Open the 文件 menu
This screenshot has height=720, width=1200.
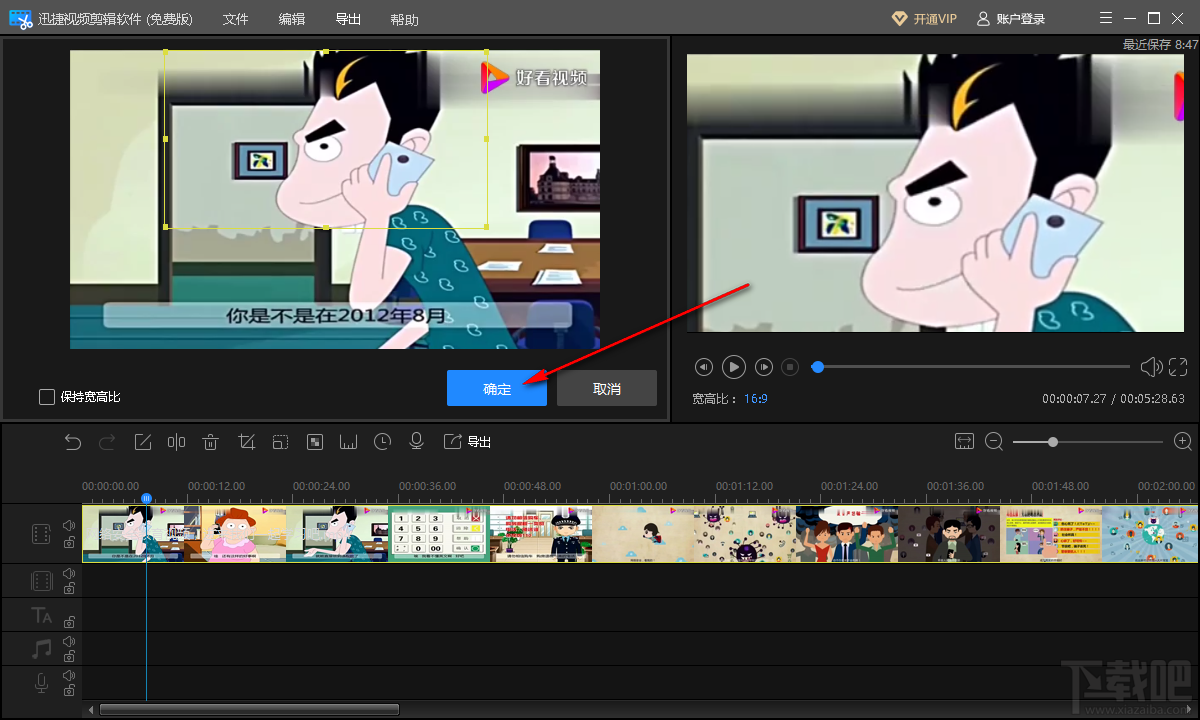(x=235, y=19)
